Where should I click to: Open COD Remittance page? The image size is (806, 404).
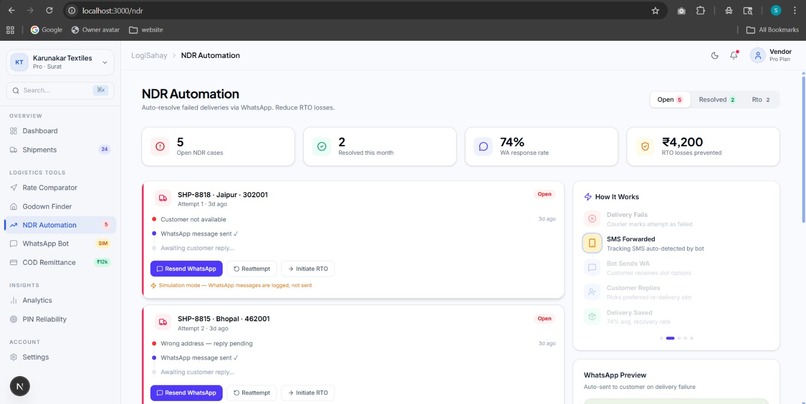pos(60,262)
